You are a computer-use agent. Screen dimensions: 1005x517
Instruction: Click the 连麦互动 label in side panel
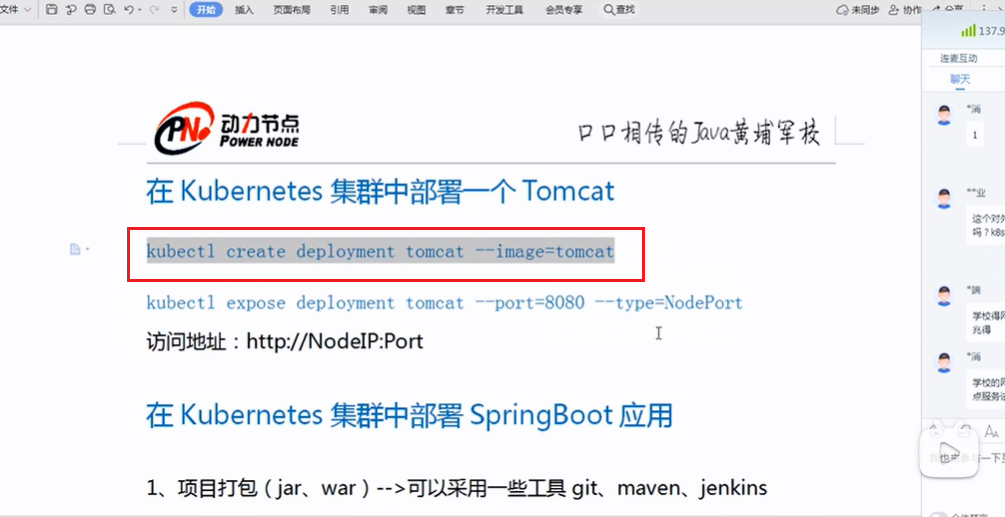click(958, 58)
